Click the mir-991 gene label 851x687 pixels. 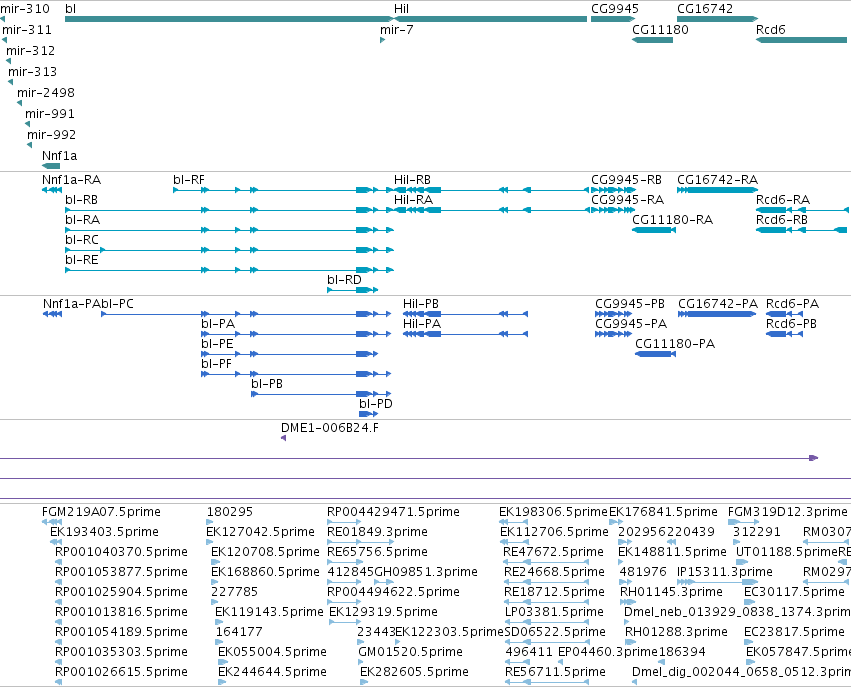(49, 114)
